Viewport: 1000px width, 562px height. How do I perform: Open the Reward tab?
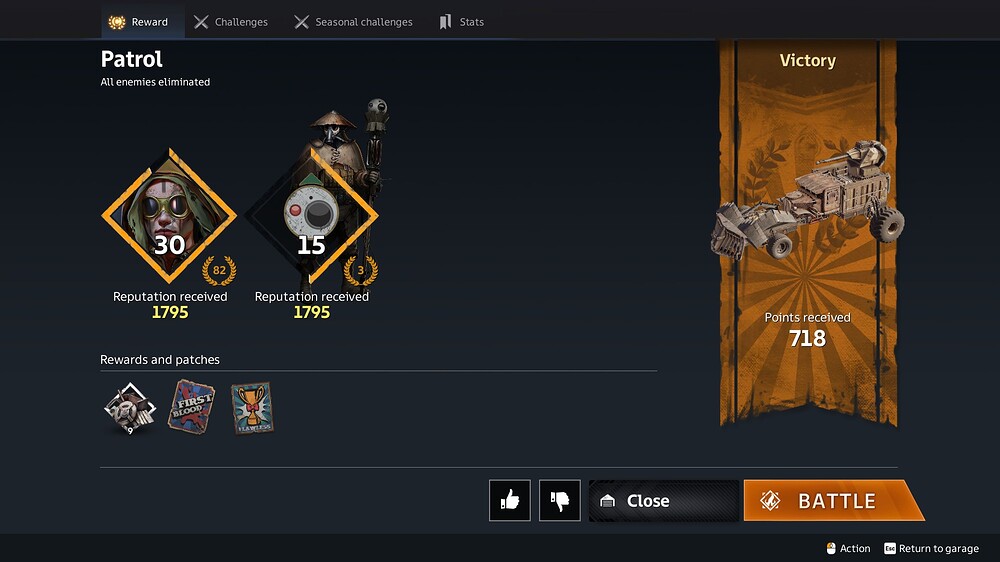tap(138, 22)
